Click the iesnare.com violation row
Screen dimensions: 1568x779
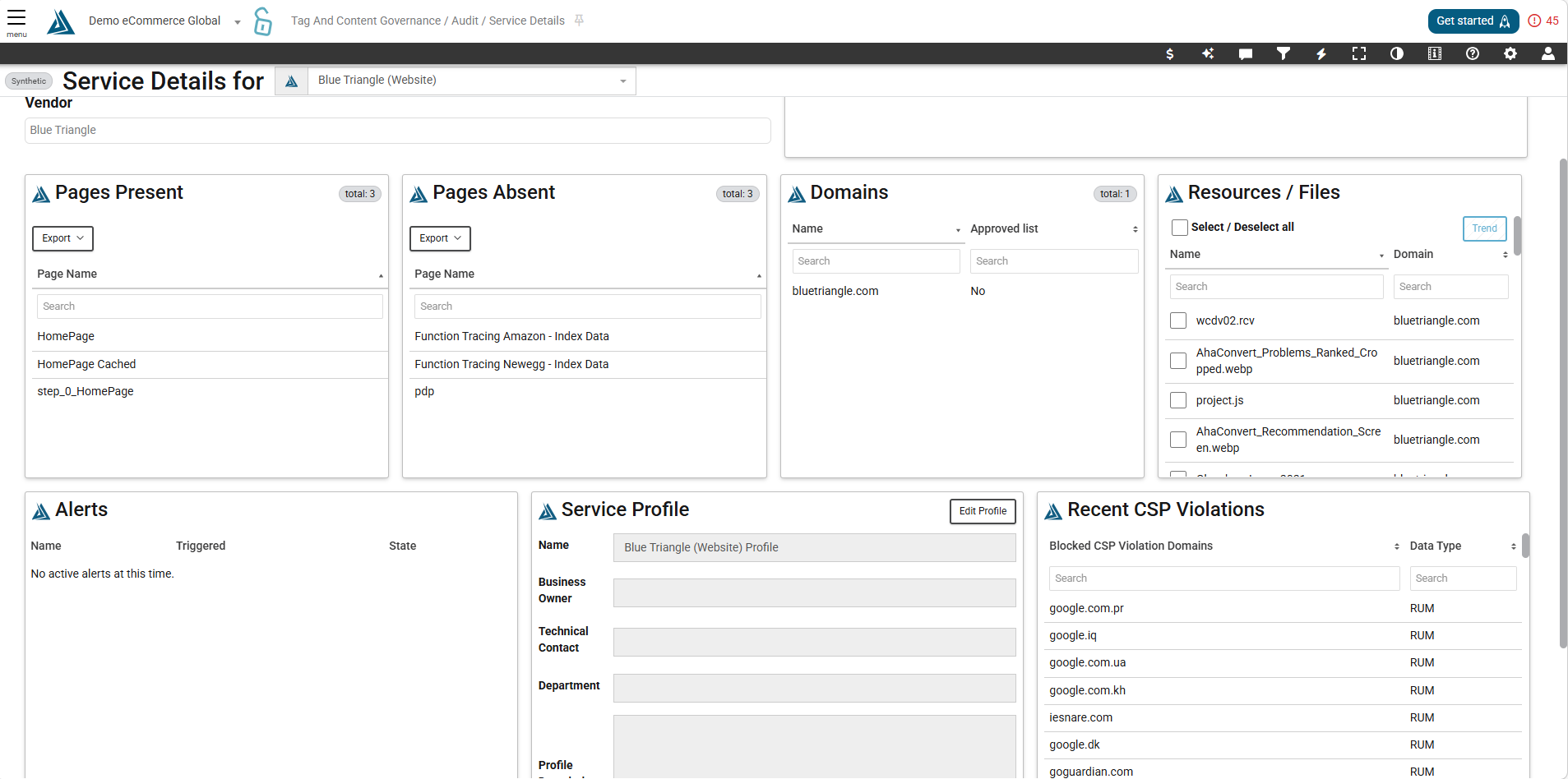click(x=1283, y=718)
